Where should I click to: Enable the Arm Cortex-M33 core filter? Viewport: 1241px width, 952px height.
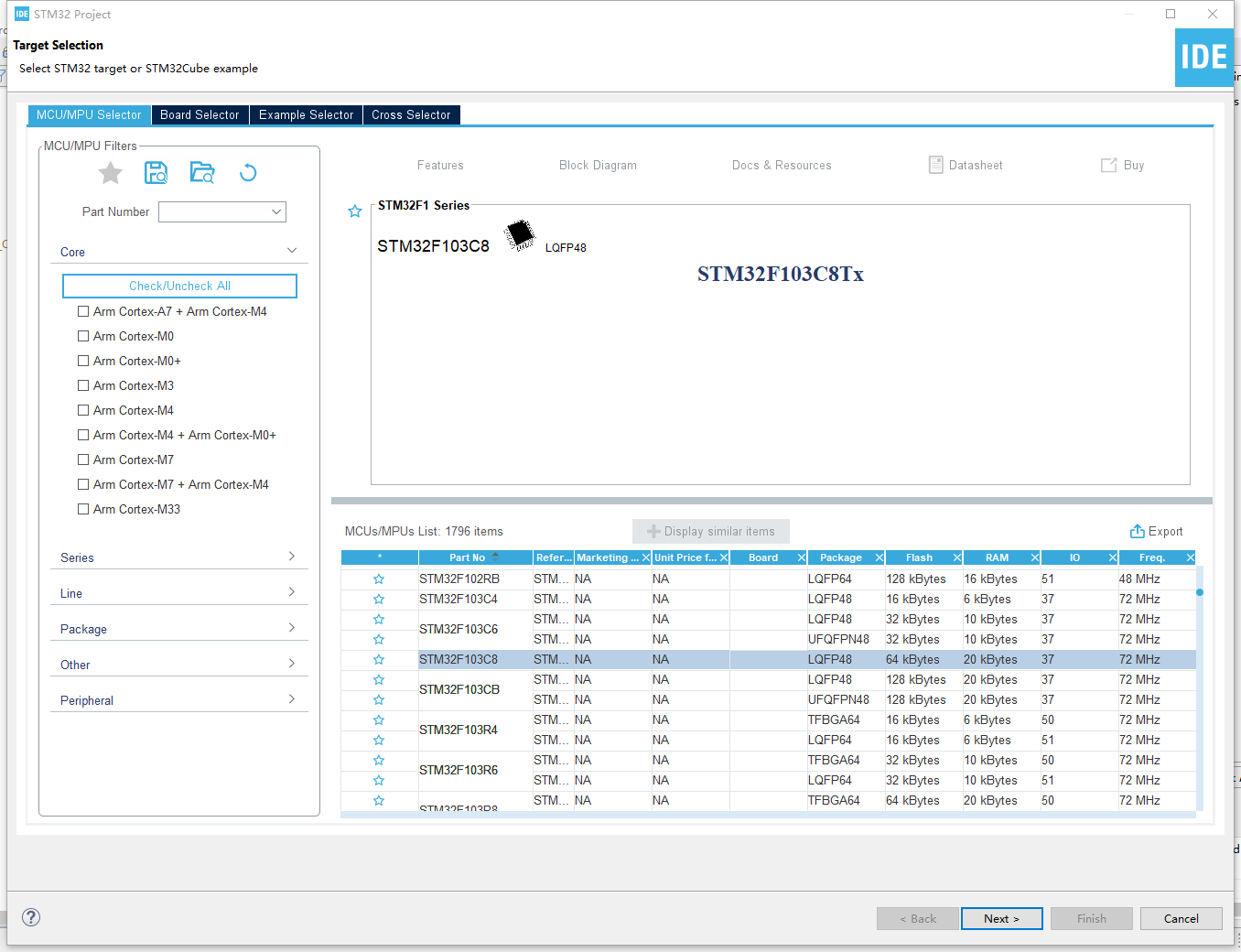(83, 509)
